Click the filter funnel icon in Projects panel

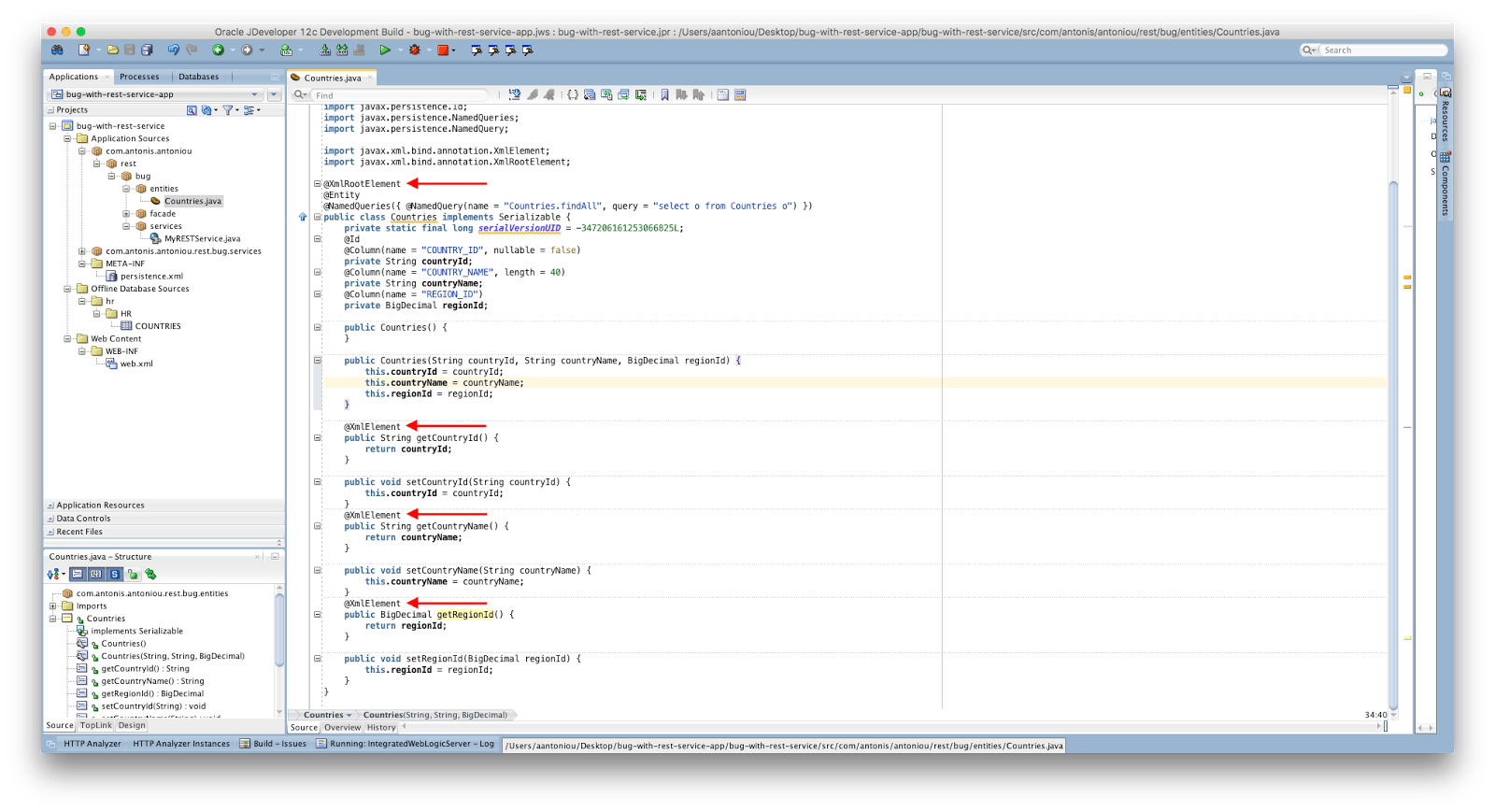(x=227, y=110)
